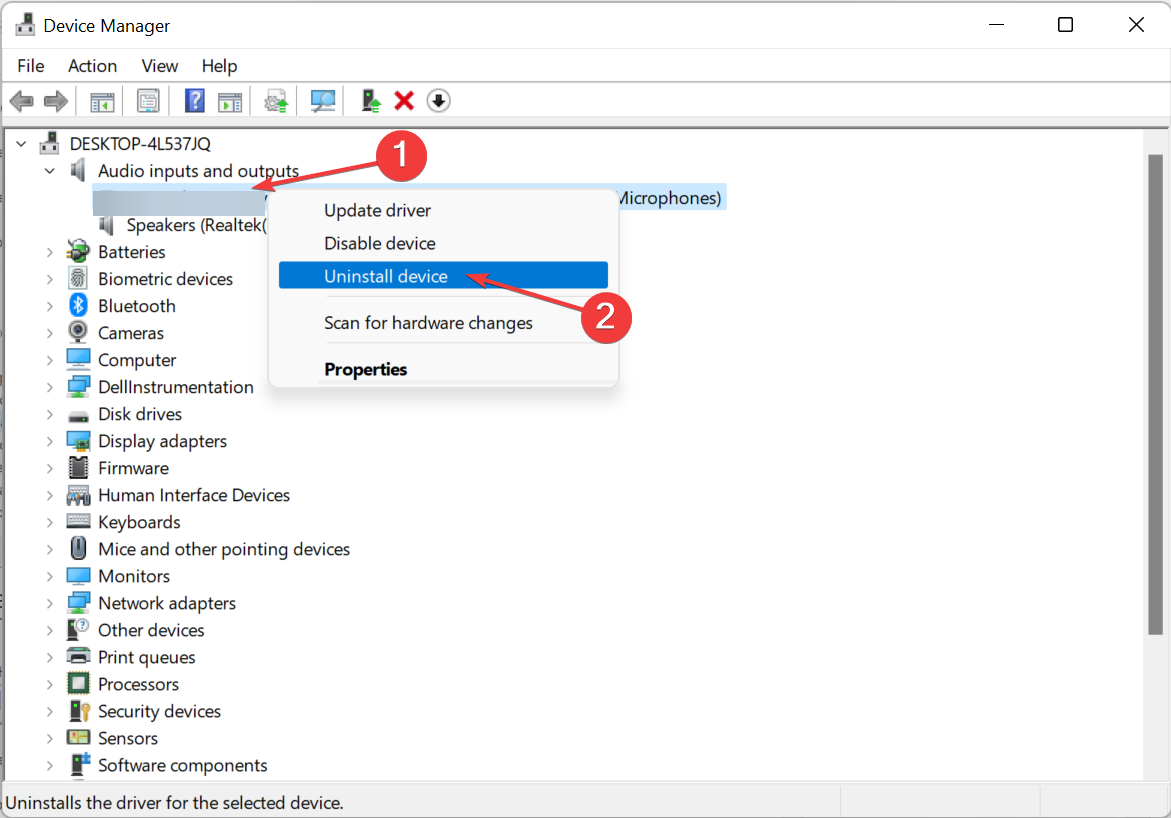Click the blue Help question-mark icon
Viewport: 1171px width, 818px height.
click(195, 101)
